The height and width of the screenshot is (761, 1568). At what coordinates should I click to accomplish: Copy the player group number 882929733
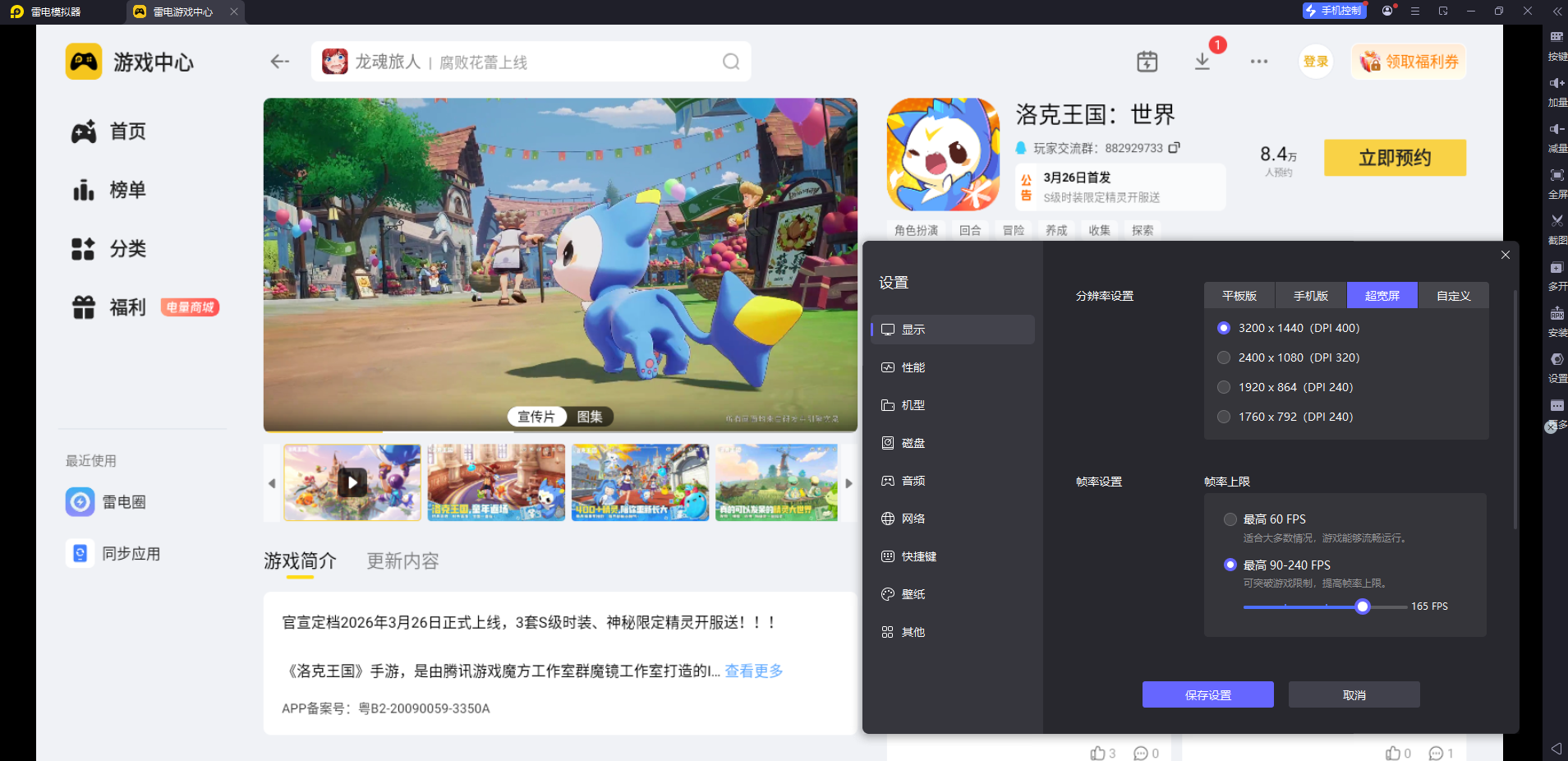coord(1175,148)
